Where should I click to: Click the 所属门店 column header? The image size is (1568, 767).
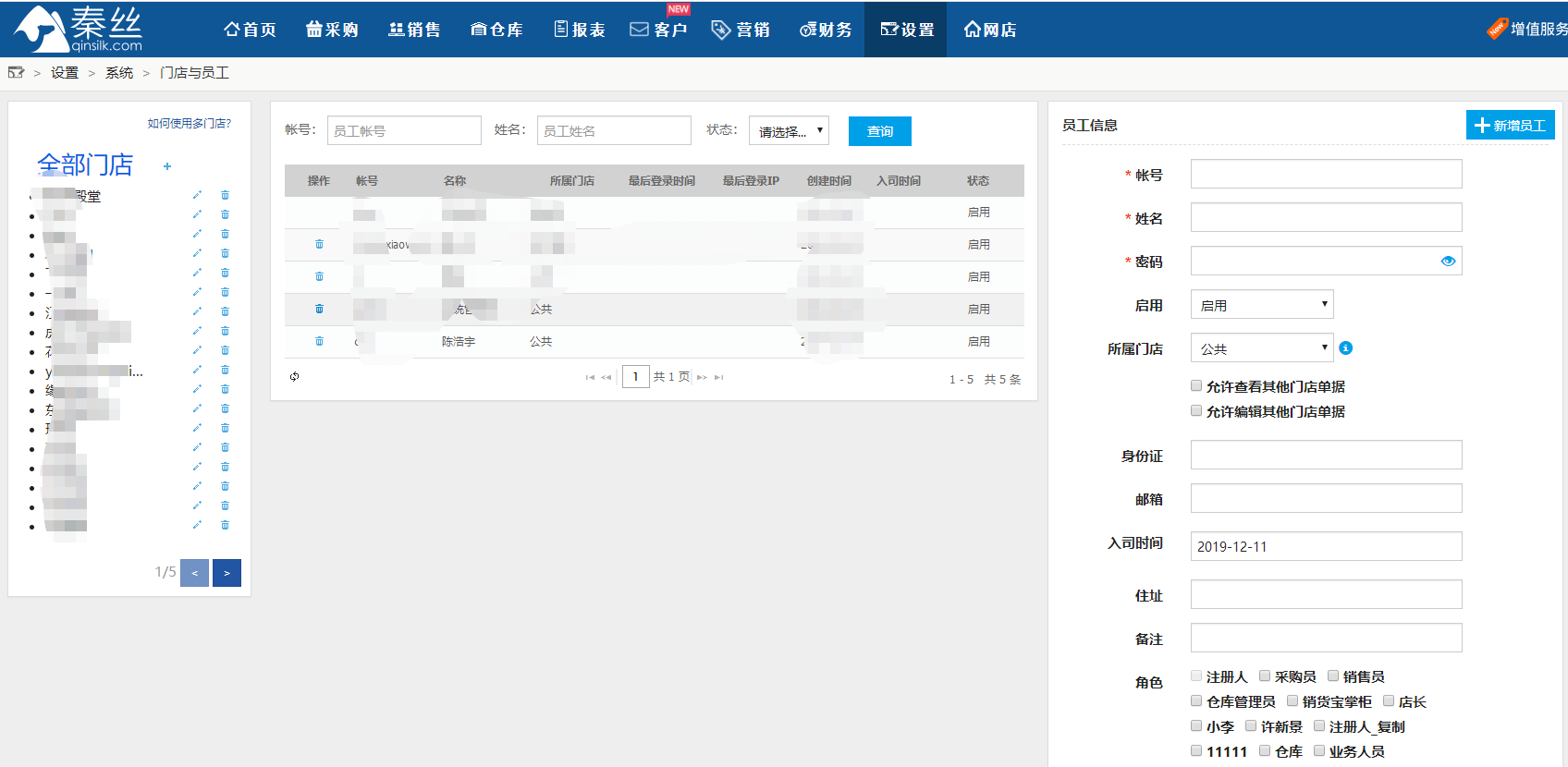(572, 181)
